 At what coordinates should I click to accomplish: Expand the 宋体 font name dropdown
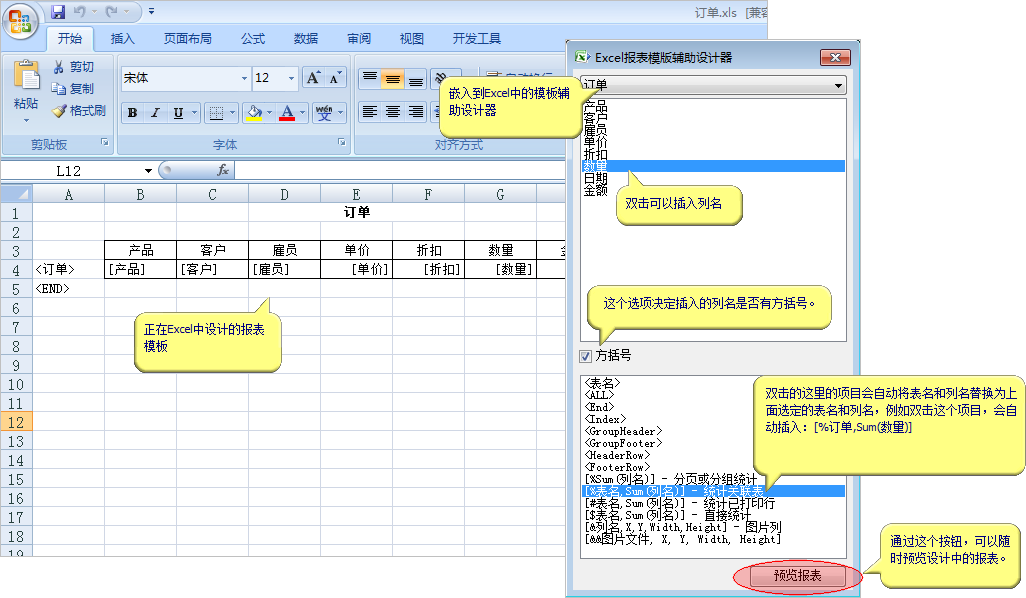pos(244,78)
